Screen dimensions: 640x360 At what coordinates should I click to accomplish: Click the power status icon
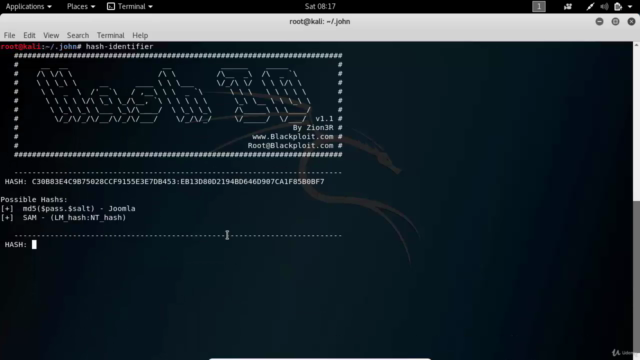618,7
